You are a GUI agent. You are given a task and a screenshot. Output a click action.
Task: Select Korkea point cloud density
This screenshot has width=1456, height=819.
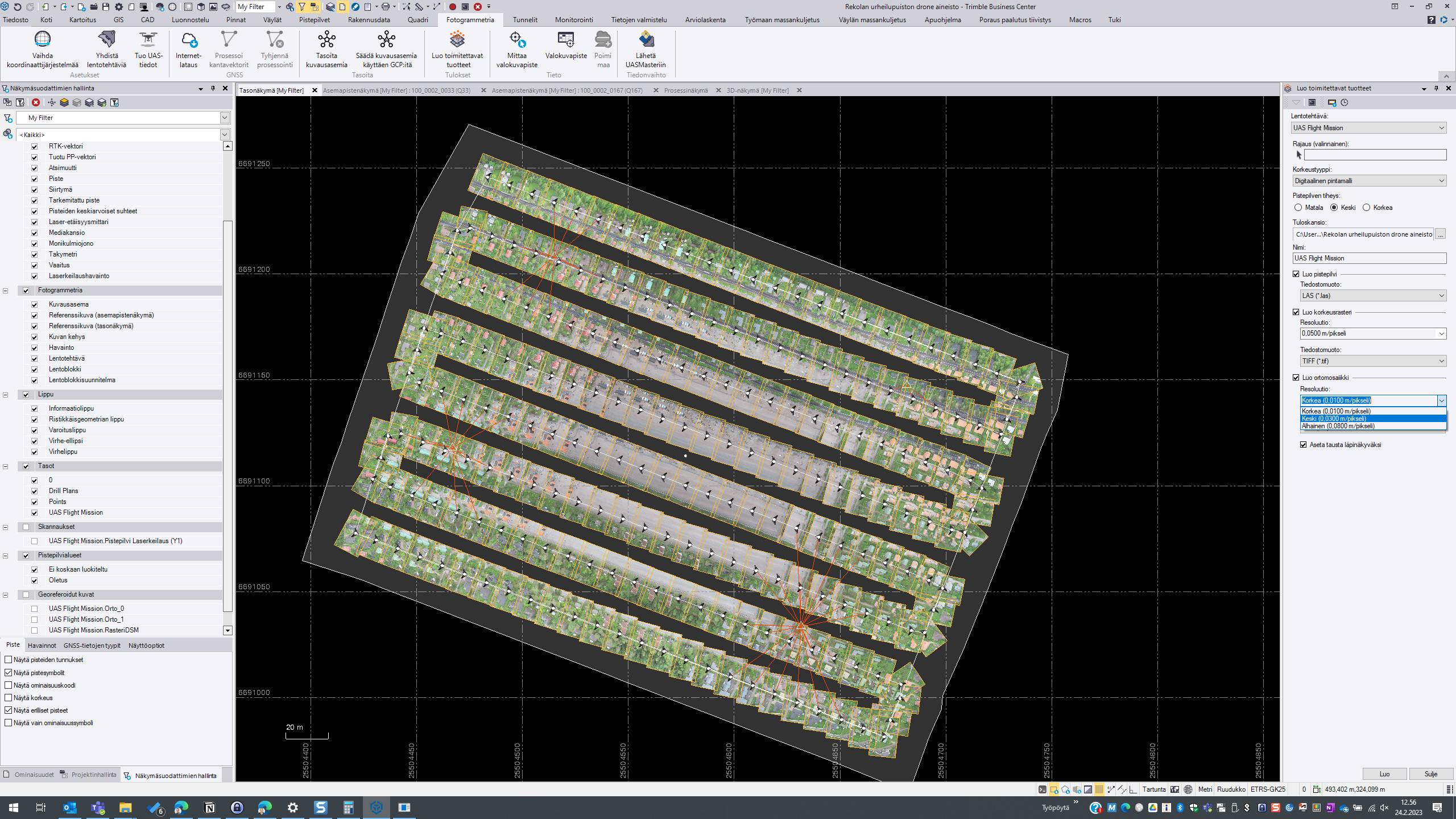[1366, 208]
